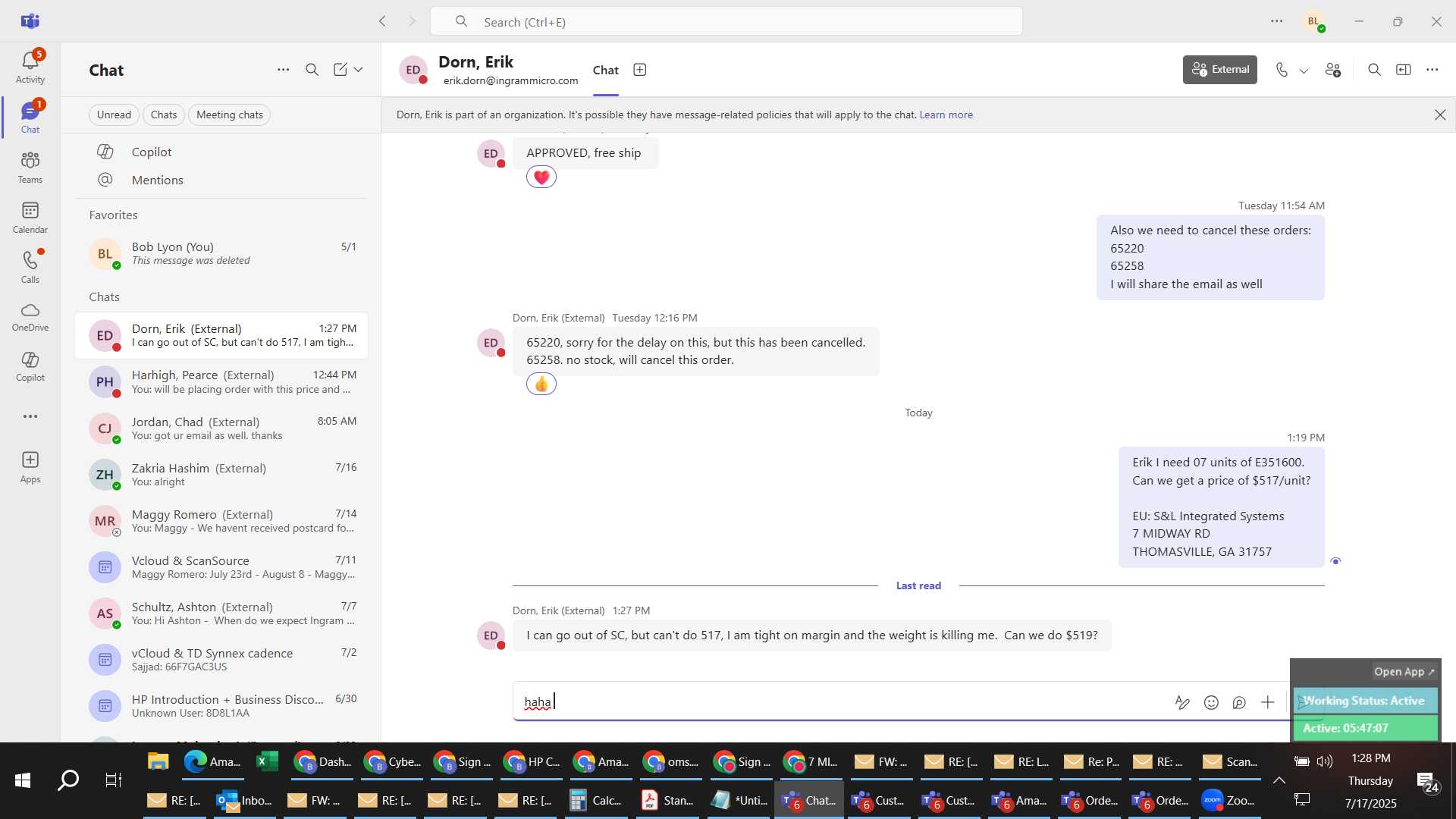Click the seen-by eye indicator
This screenshot has height=819, width=1456.
1335,561
